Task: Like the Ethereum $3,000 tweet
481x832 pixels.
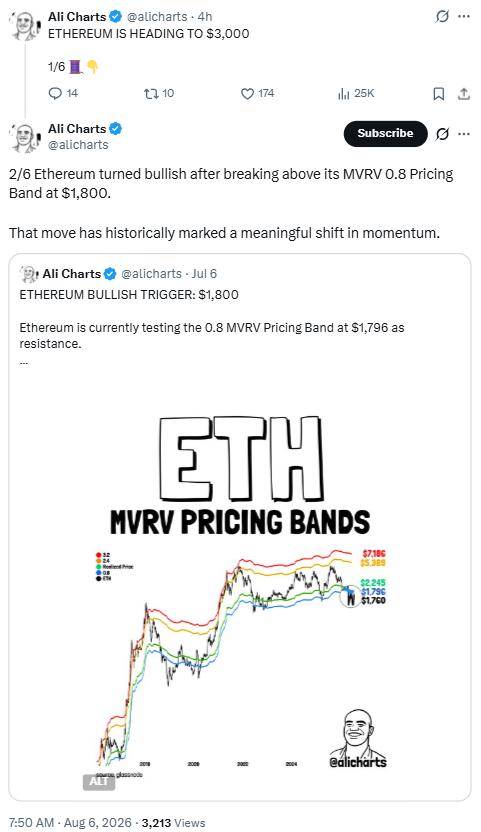Action: point(257,93)
